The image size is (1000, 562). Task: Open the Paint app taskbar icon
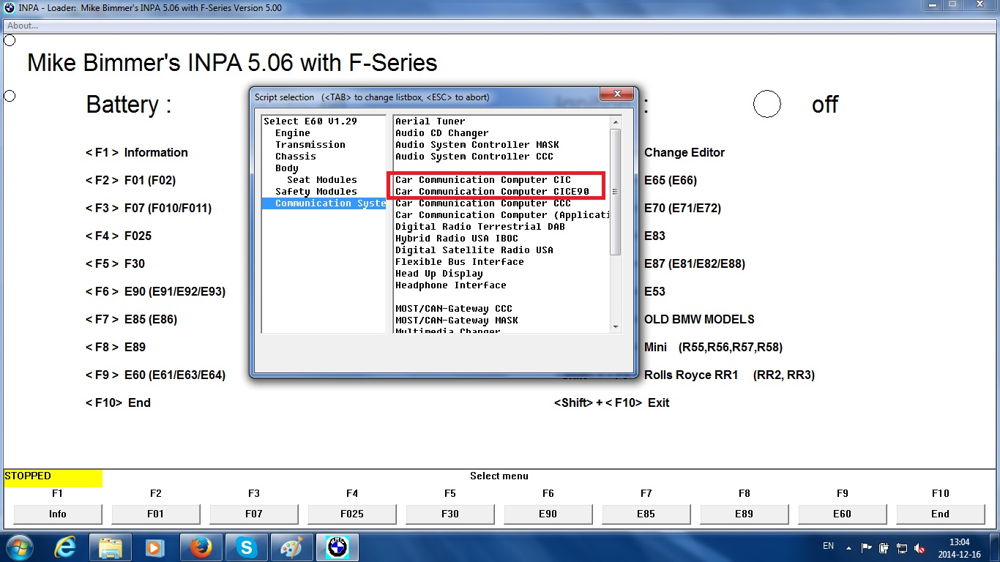[x=291, y=547]
